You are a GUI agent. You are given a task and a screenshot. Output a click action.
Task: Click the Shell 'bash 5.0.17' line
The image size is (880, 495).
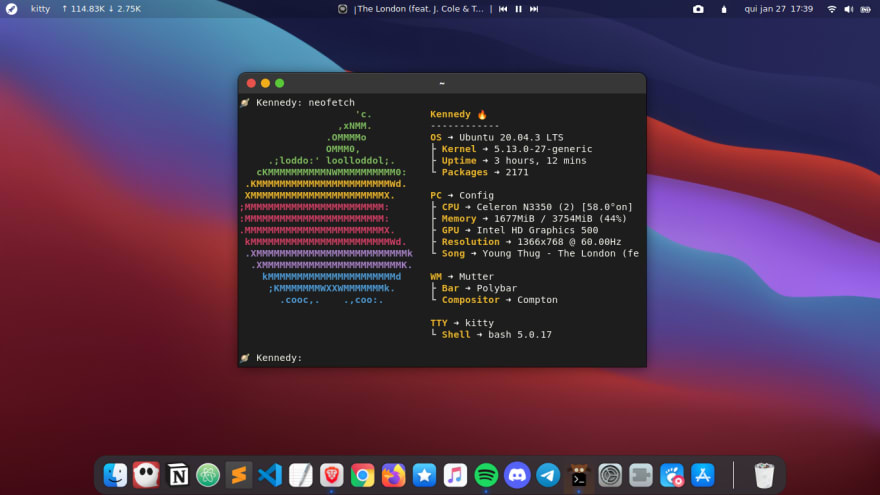(x=497, y=334)
